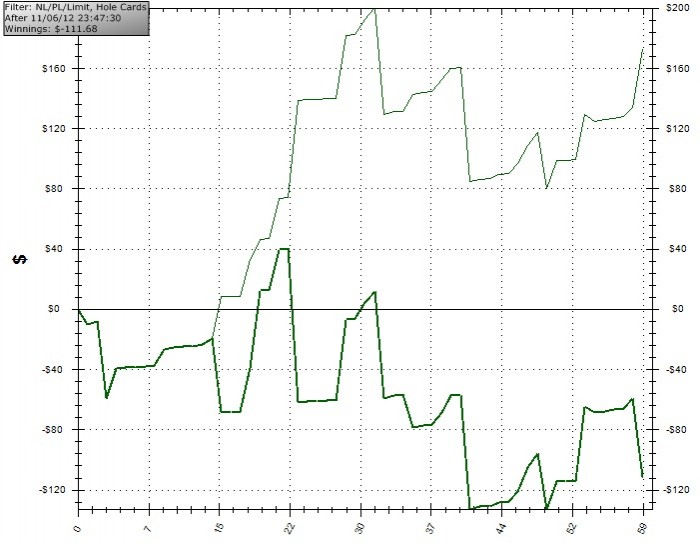Click the 'After 11/06/12 23:47:30' line
The width and height of the screenshot is (700, 543).
[62, 18]
